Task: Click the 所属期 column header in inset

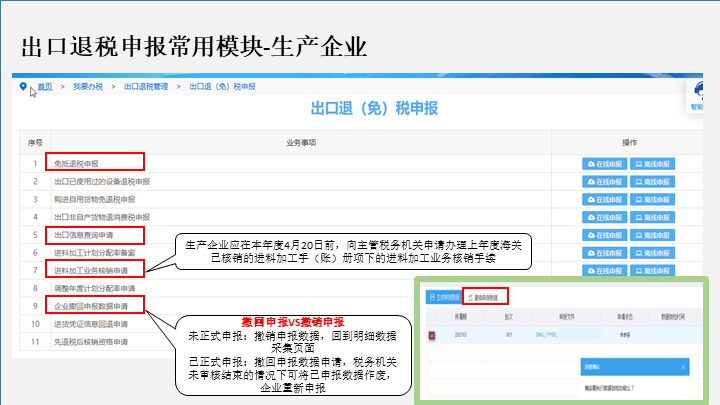Action: click(x=461, y=317)
